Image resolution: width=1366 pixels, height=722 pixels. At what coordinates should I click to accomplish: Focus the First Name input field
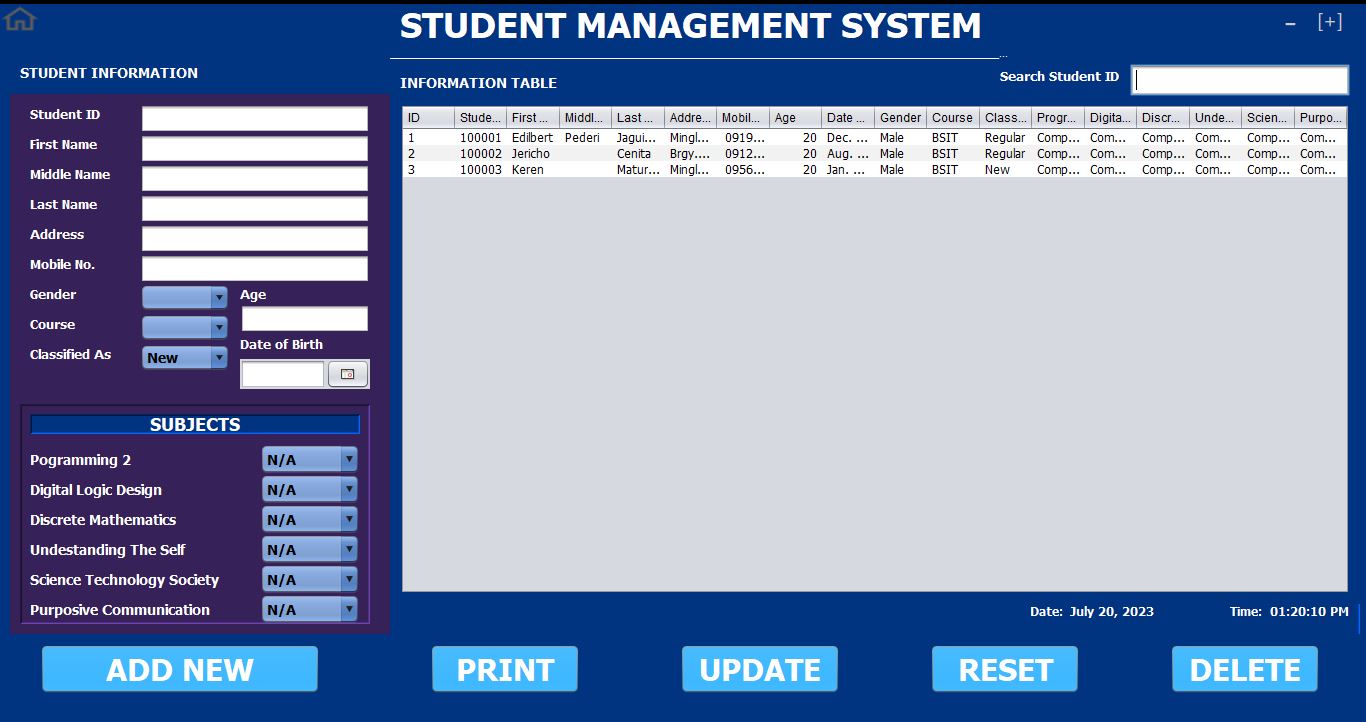(x=255, y=149)
